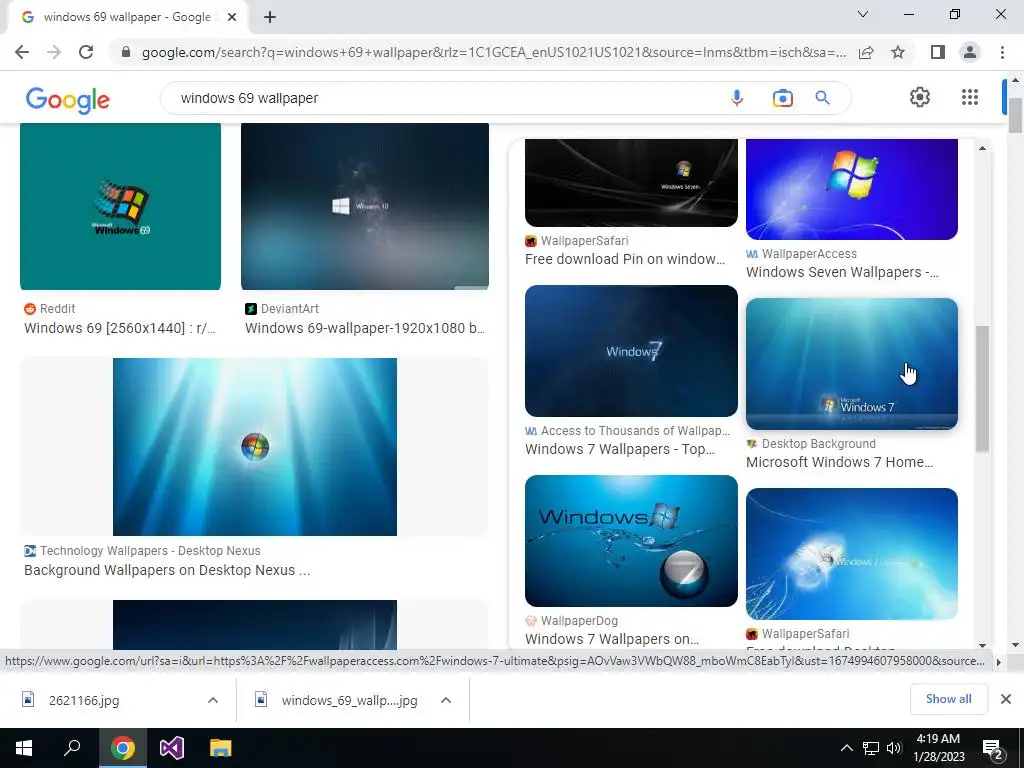
Task: Expand options for 2621166.jpg download
Action: click(x=212, y=700)
